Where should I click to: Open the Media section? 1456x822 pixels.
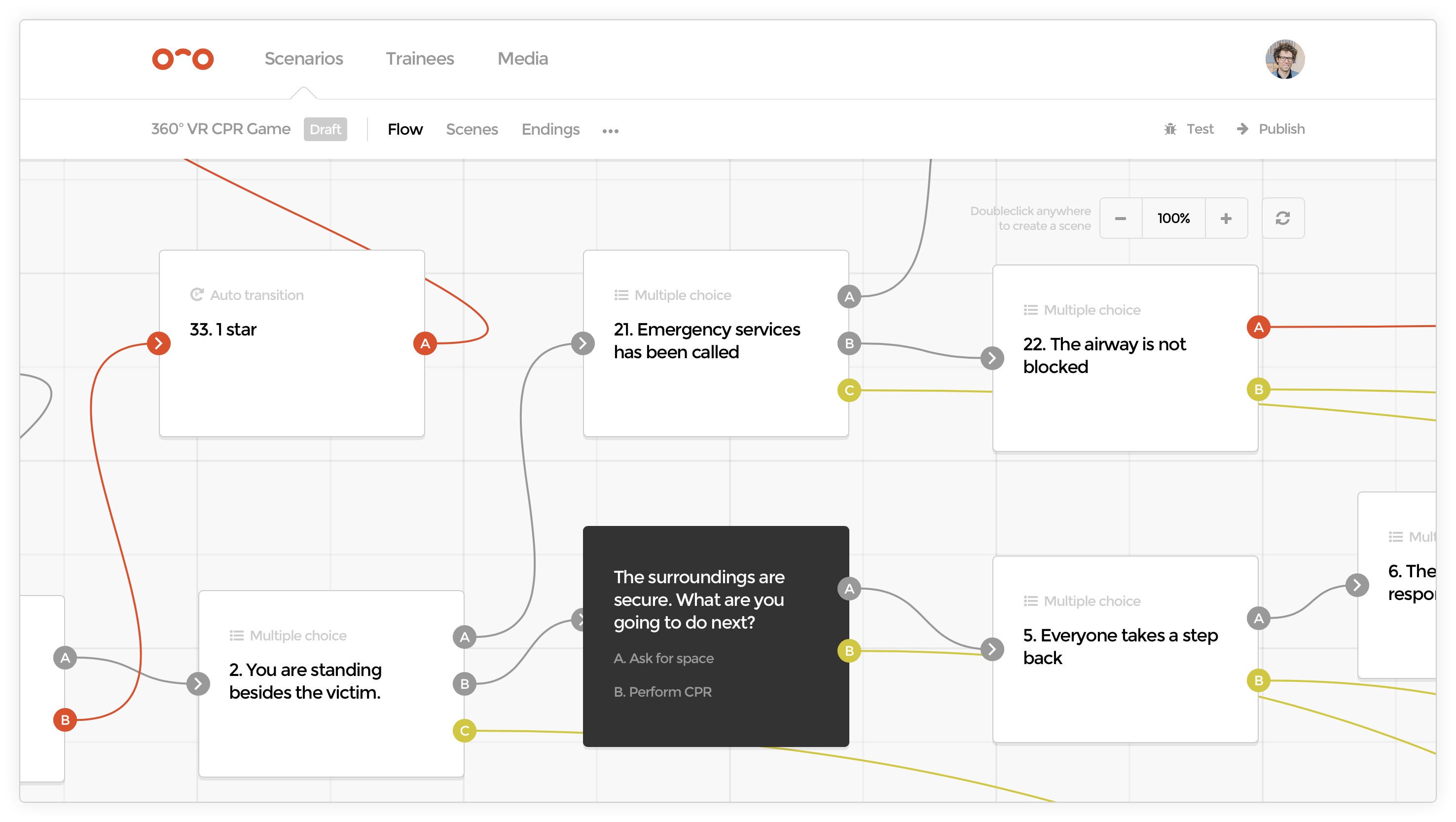coord(522,59)
